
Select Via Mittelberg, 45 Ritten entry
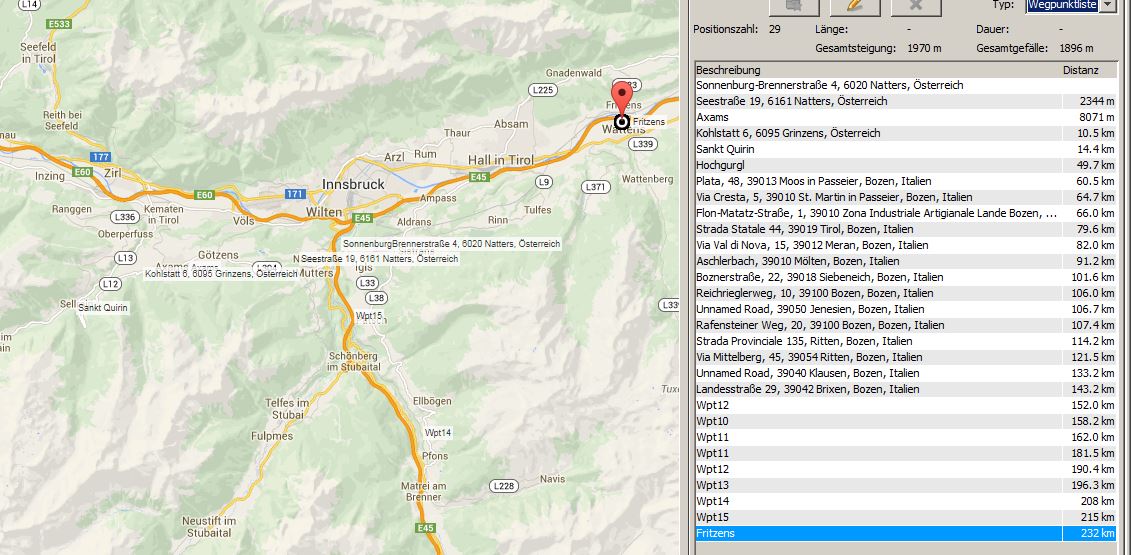[878, 358]
